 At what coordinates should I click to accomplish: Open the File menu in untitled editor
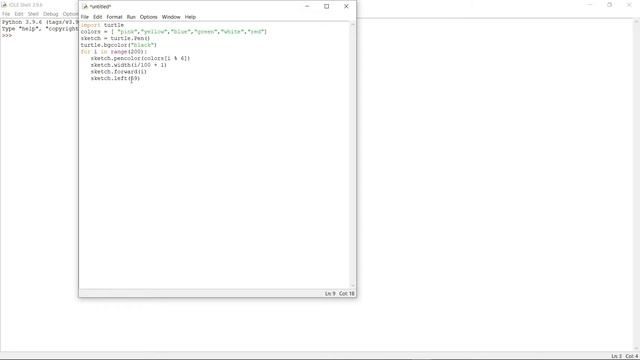tap(84, 17)
